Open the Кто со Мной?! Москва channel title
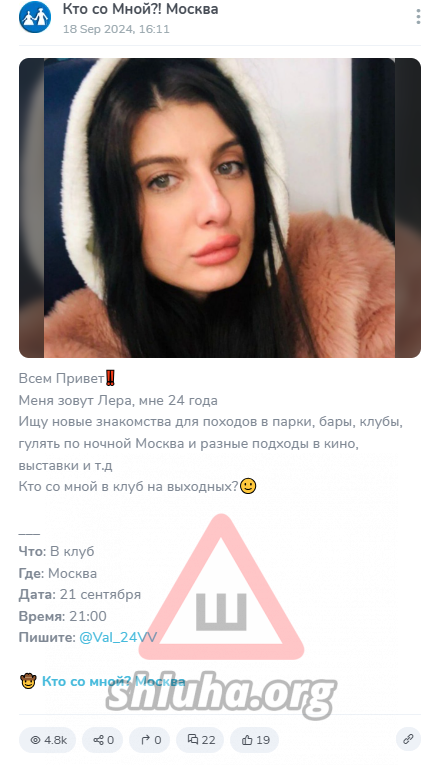Screen dimensions: 442x765 (141, 9)
